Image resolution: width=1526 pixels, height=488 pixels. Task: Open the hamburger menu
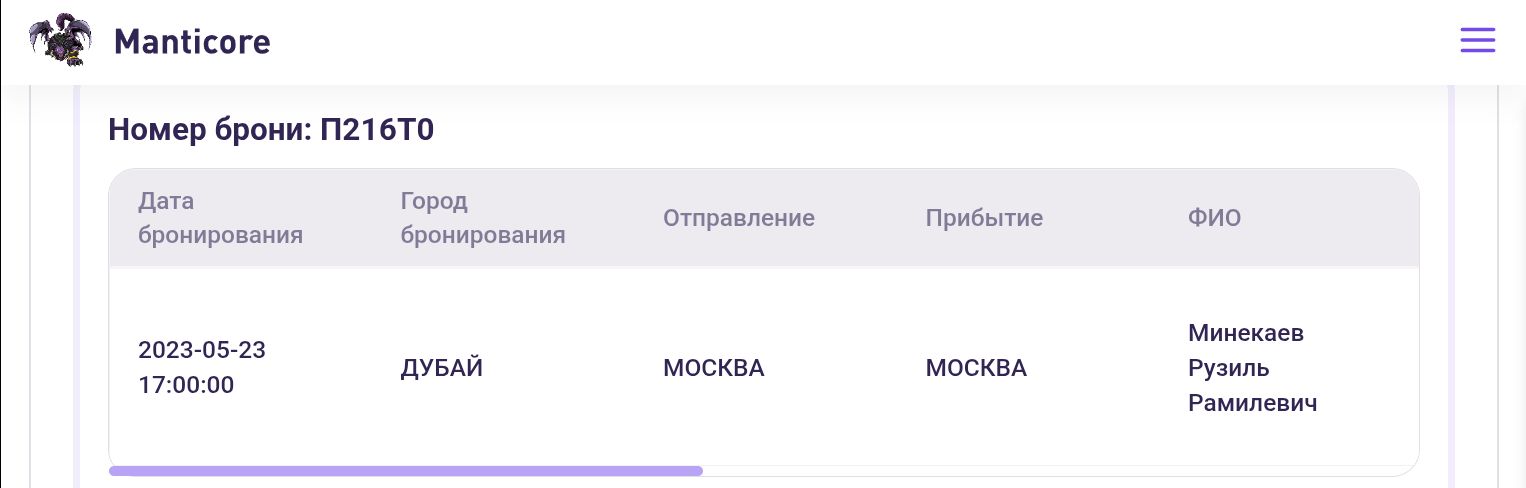point(1477,40)
